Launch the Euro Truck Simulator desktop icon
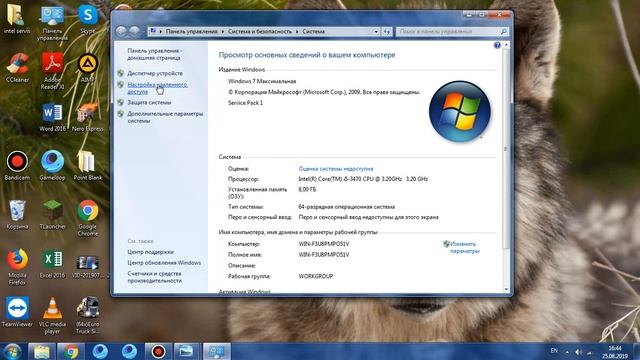This screenshot has width=640, height=360. click(87, 316)
